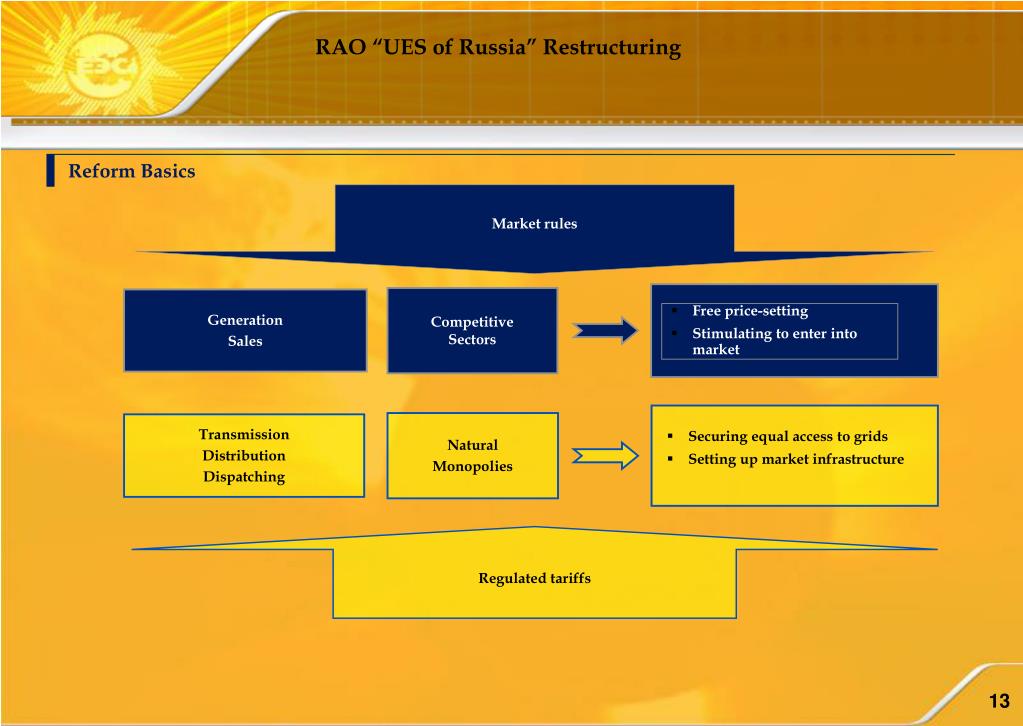Click the "Natural Monopolies" yellow box
The height and width of the screenshot is (726, 1023).
coord(472,455)
